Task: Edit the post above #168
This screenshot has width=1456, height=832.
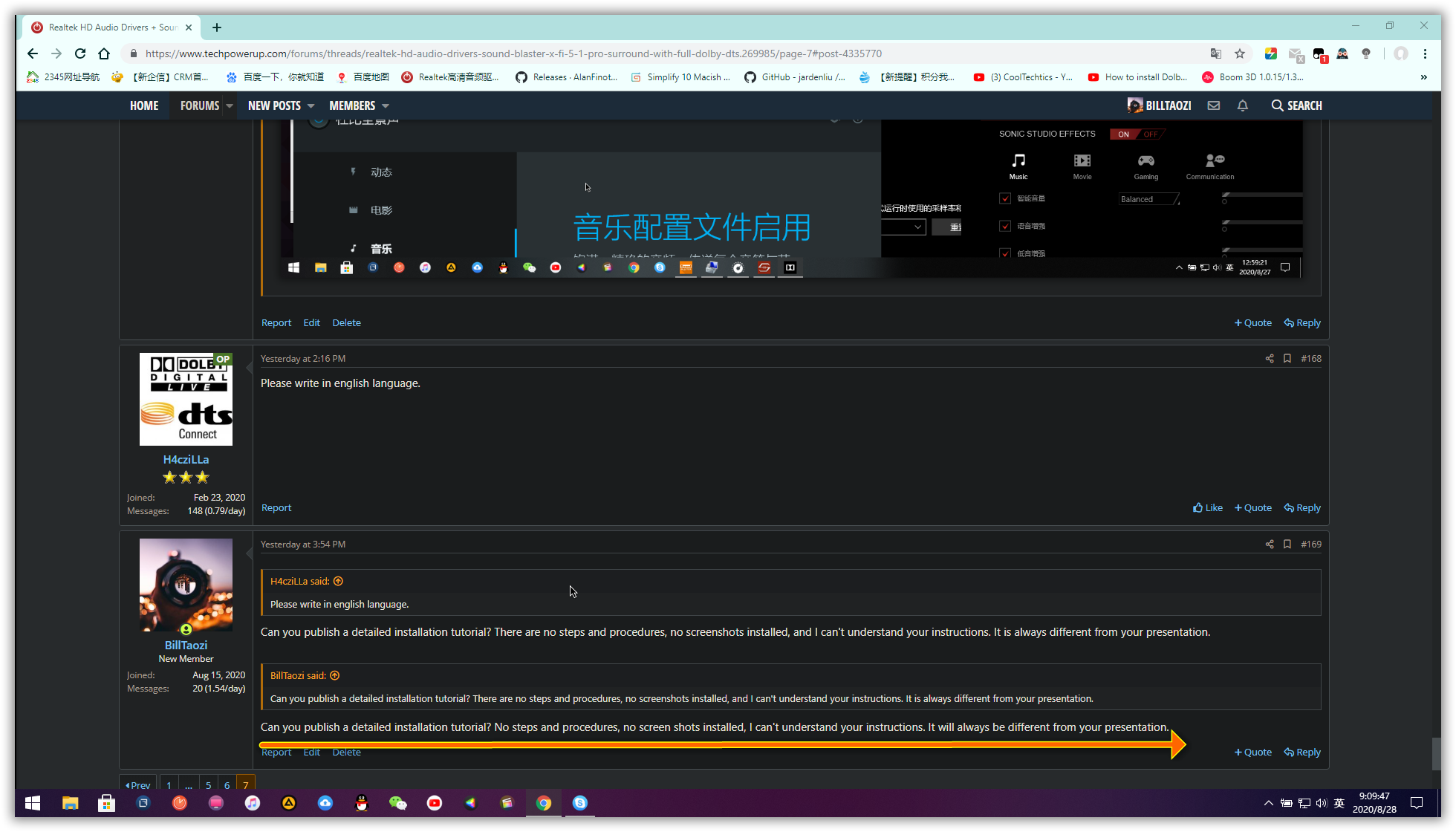Action: 311,323
